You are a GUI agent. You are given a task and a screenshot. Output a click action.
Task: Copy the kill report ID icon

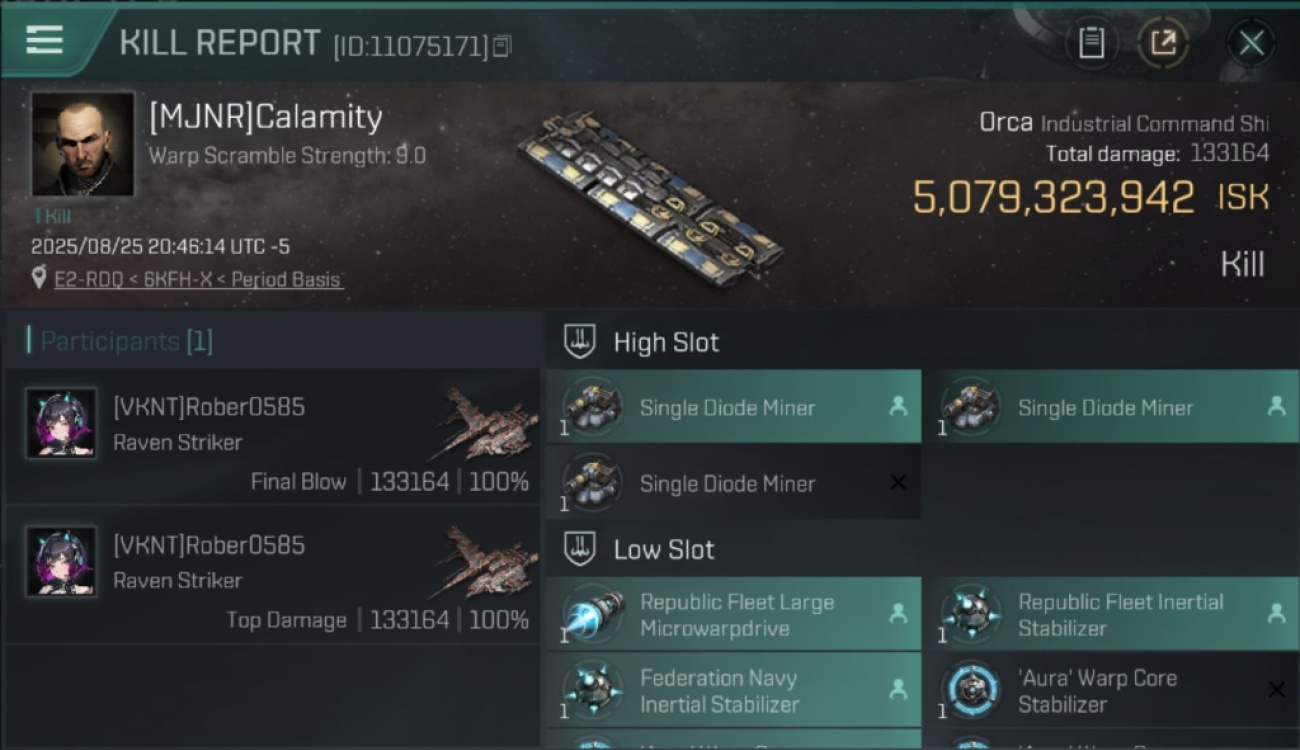(502, 46)
